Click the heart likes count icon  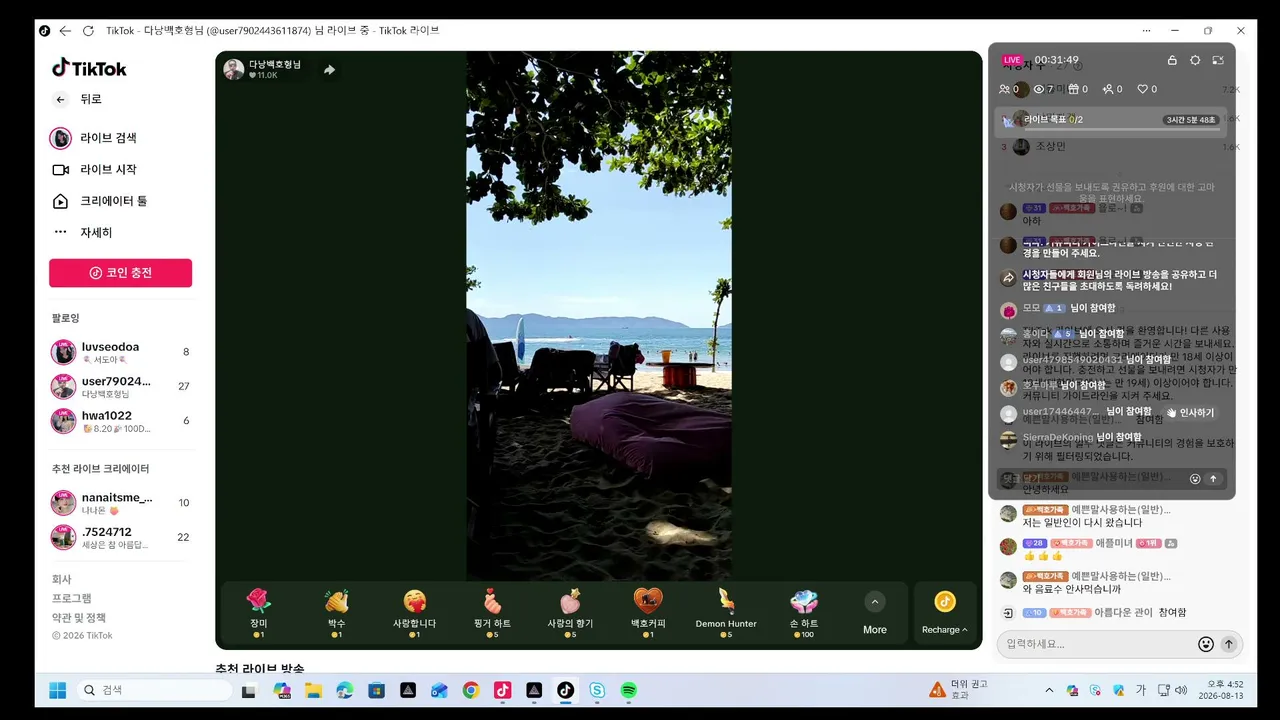pyautogui.click(x=1143, y=89)
